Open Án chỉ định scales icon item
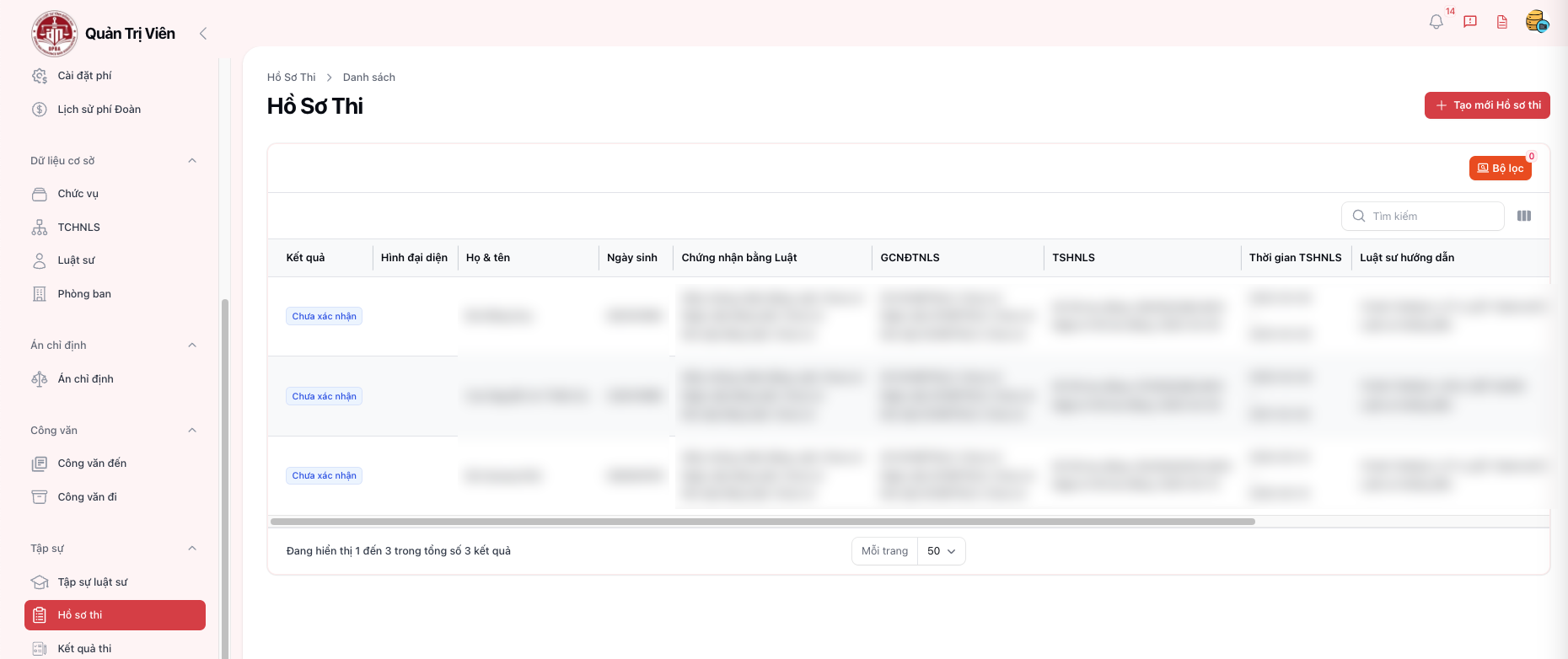The width and height of the screenshot is (1568, 659). pyautogui.click(x=85, y=379)
